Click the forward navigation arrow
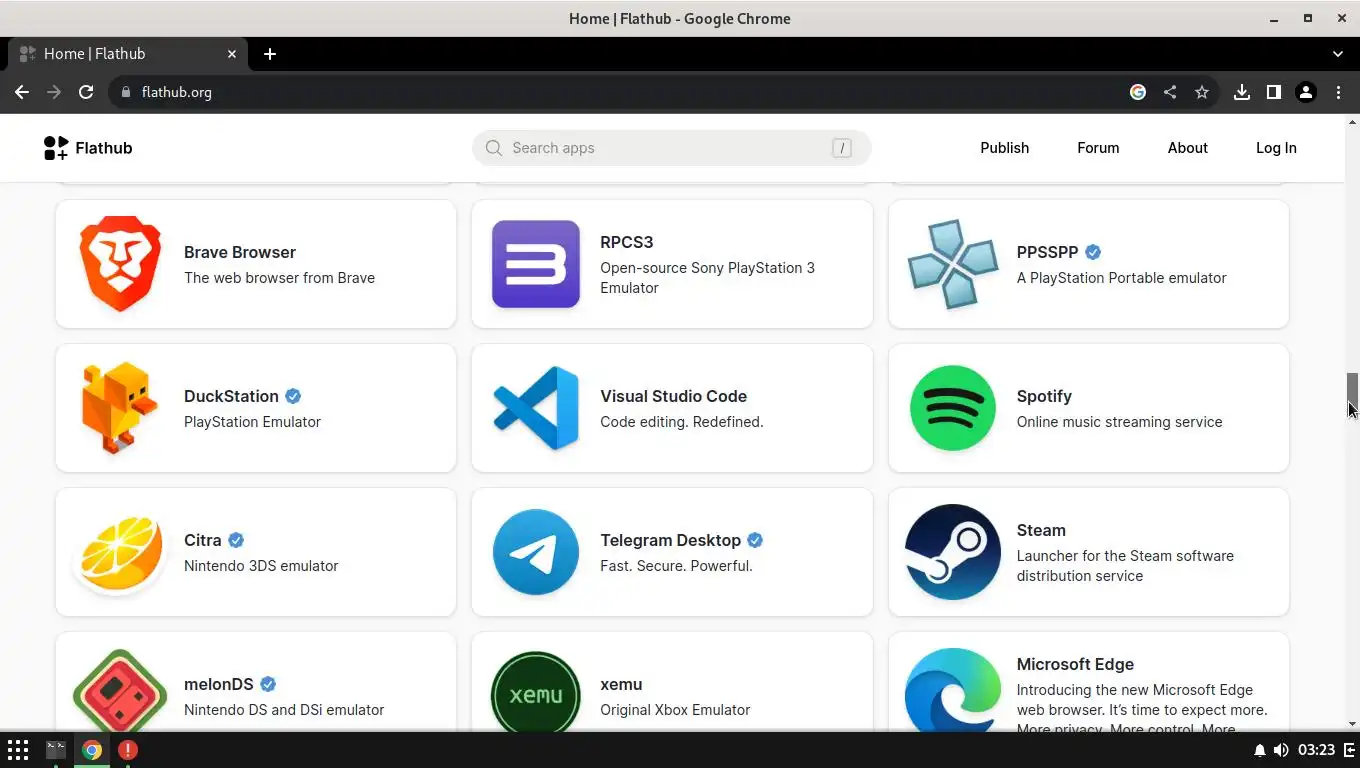 54,92
